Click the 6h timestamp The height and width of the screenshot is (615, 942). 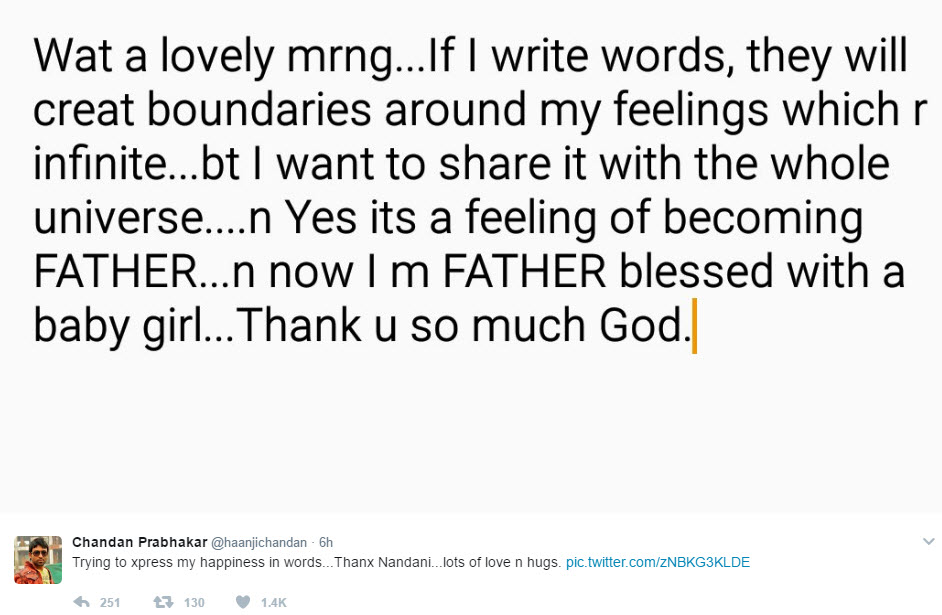(x=326, y=542)
